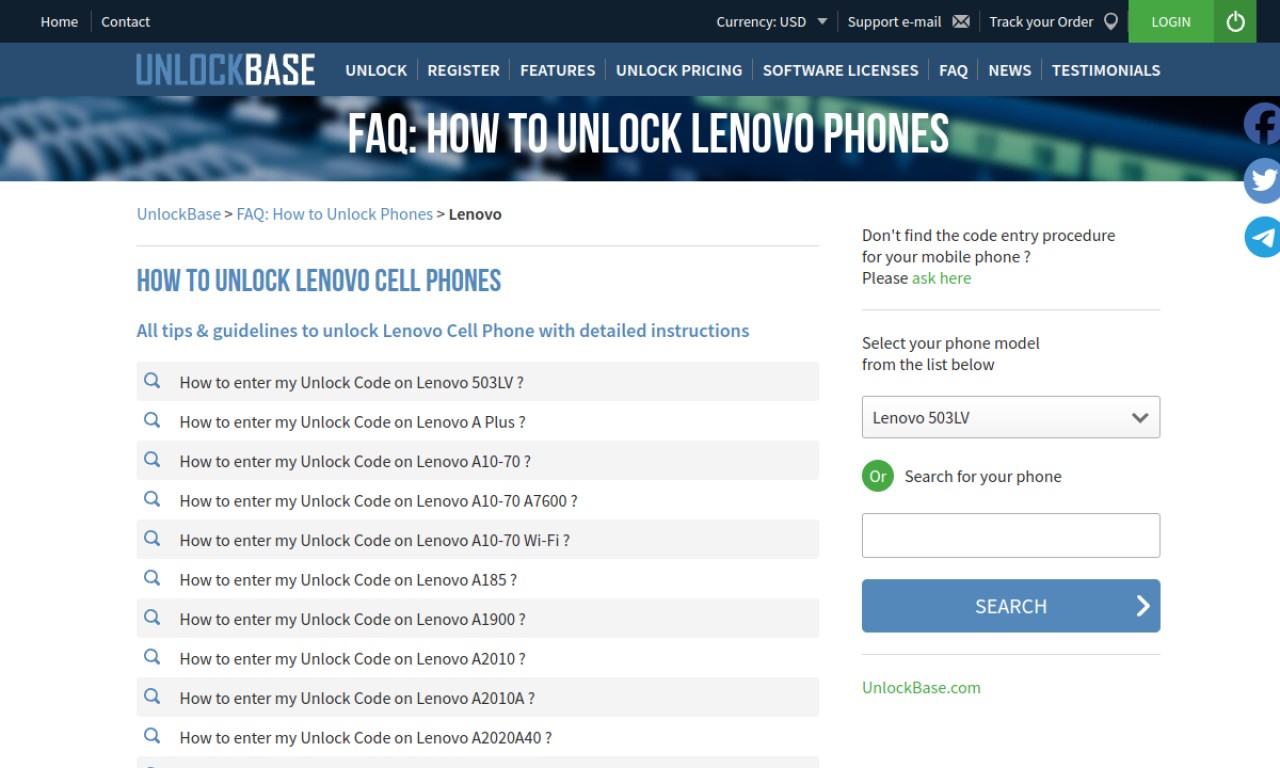The image size is (1280, 768).
Task: Open the Unlock Pricing menu item
Action: click(x=679, y=70)
